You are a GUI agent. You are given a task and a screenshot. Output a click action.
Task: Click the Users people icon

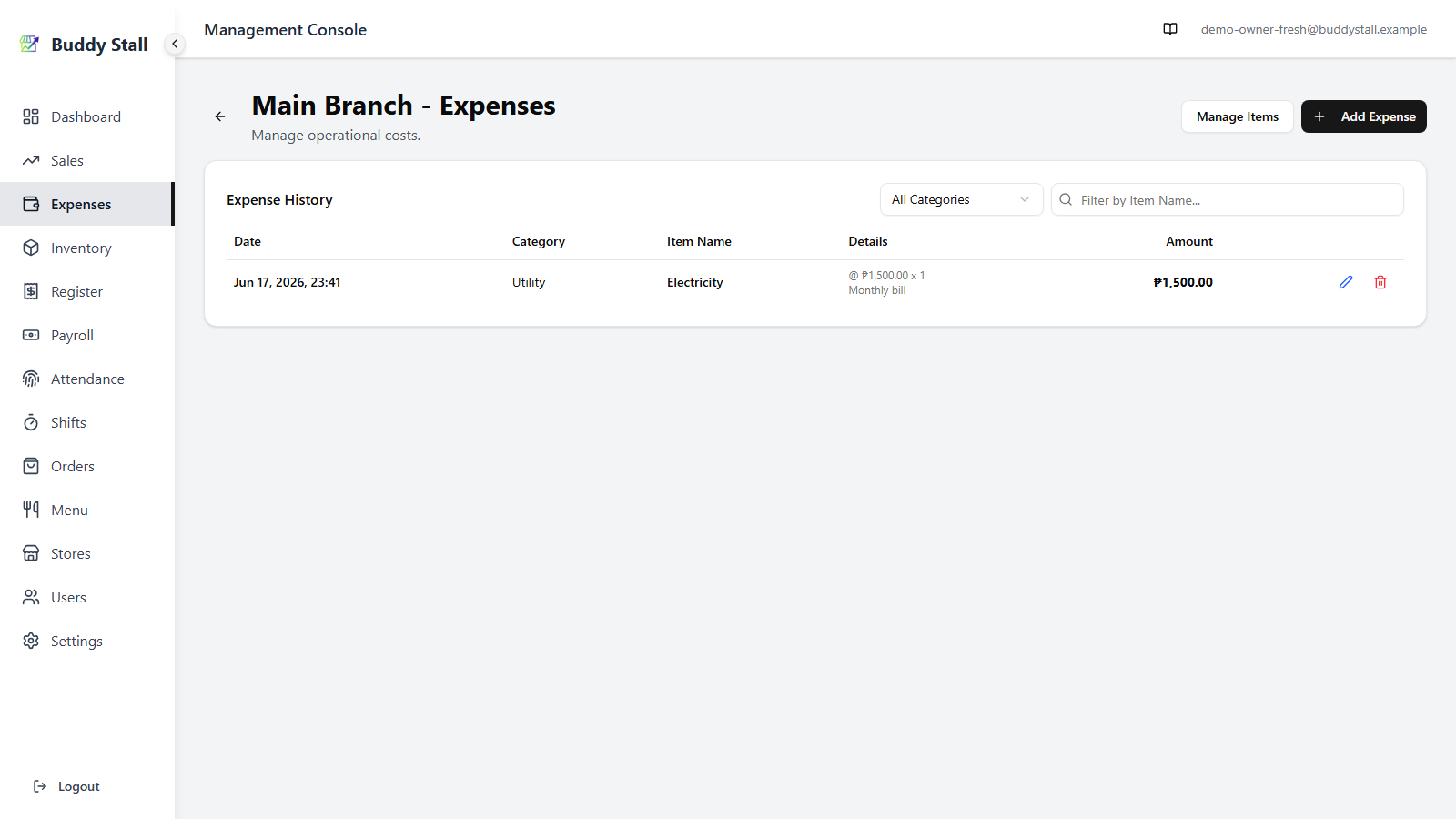pos(31,597)
